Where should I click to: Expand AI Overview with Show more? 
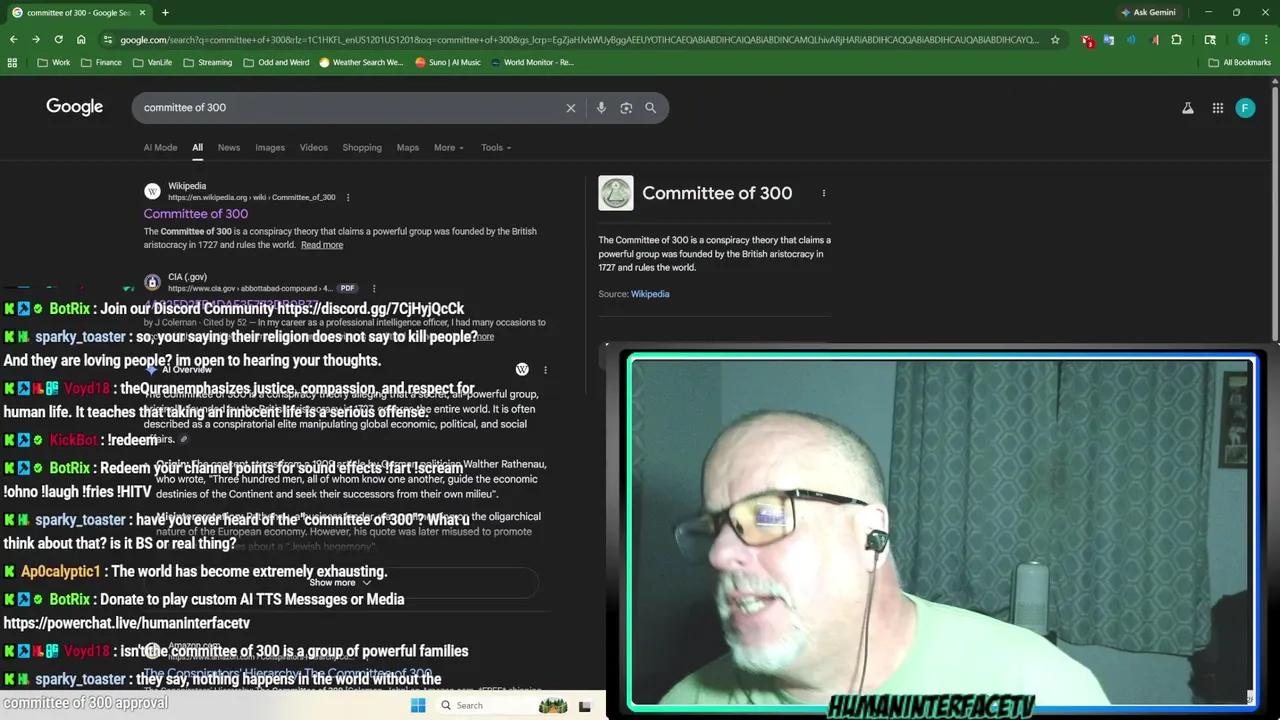[340, 582]
